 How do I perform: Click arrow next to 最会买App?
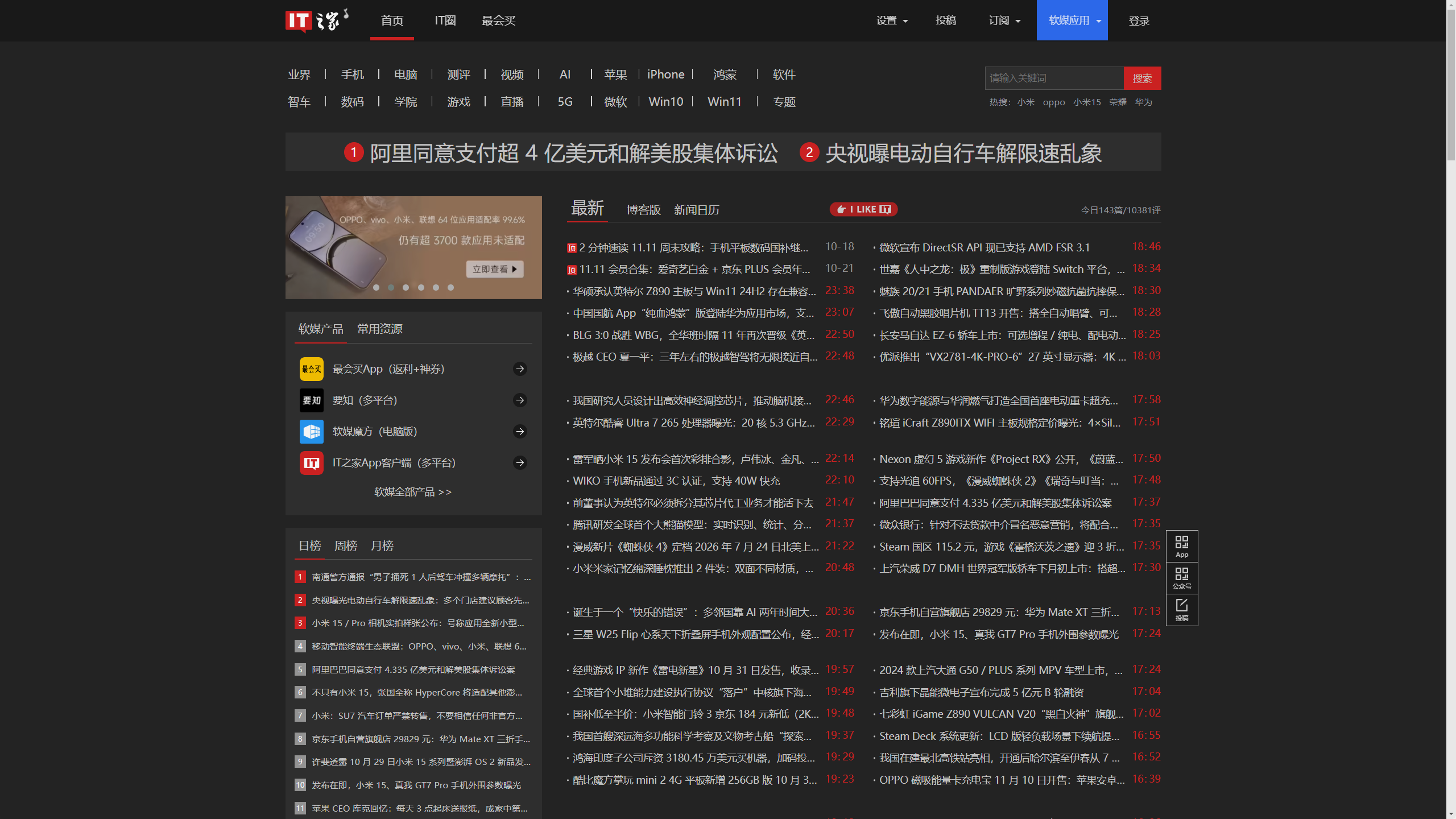pyautogui.click(x=520, y=369)
